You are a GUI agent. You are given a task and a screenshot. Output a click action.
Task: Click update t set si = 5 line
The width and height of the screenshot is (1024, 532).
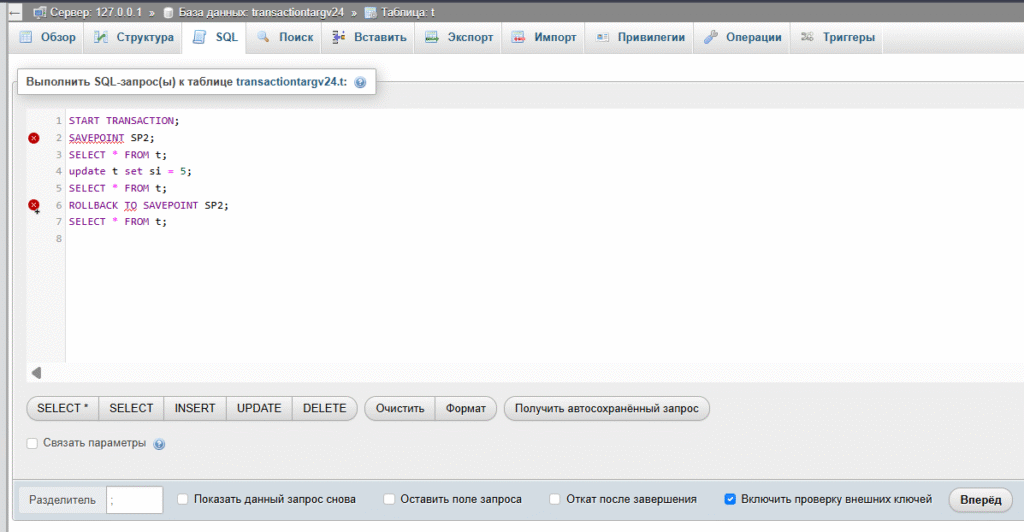pyautogui.click(x=130, y=171)
